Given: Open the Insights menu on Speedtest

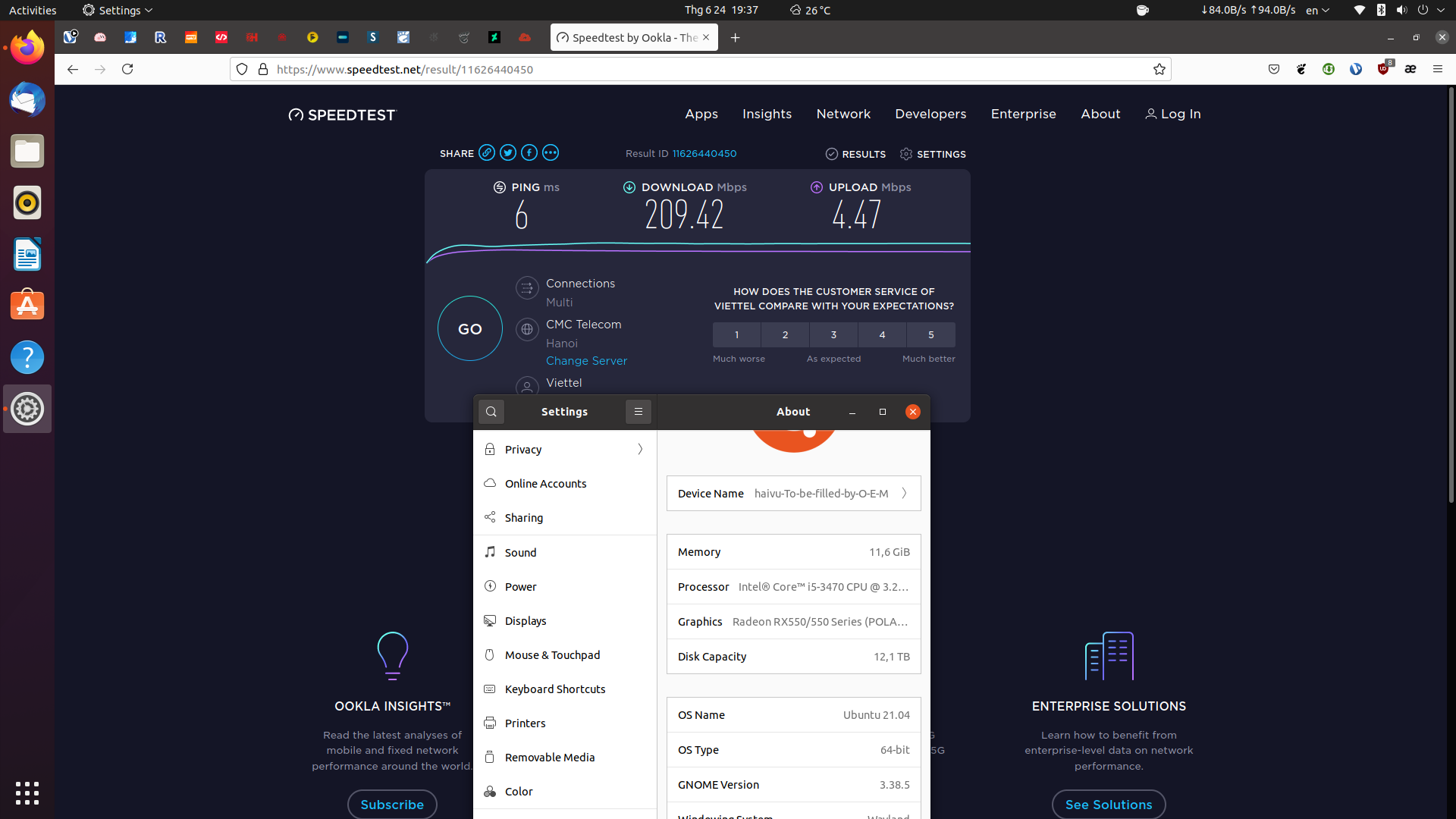Looking at the screenshot, I should point(767,114).
